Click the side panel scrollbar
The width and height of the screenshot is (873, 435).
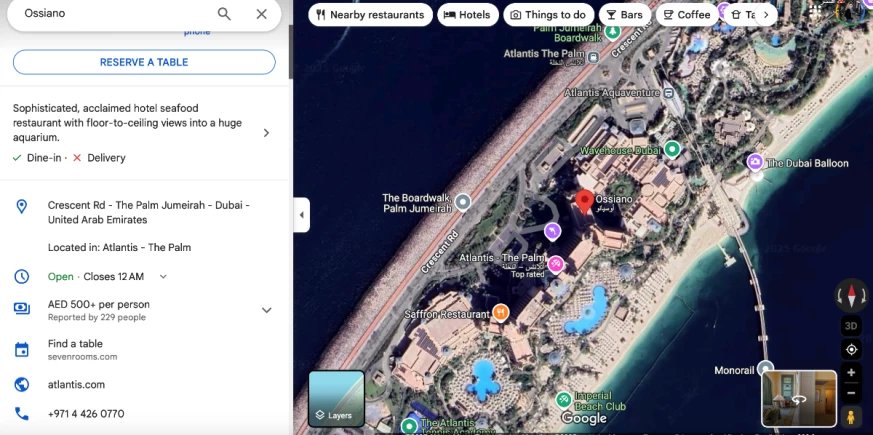(290, 51)
